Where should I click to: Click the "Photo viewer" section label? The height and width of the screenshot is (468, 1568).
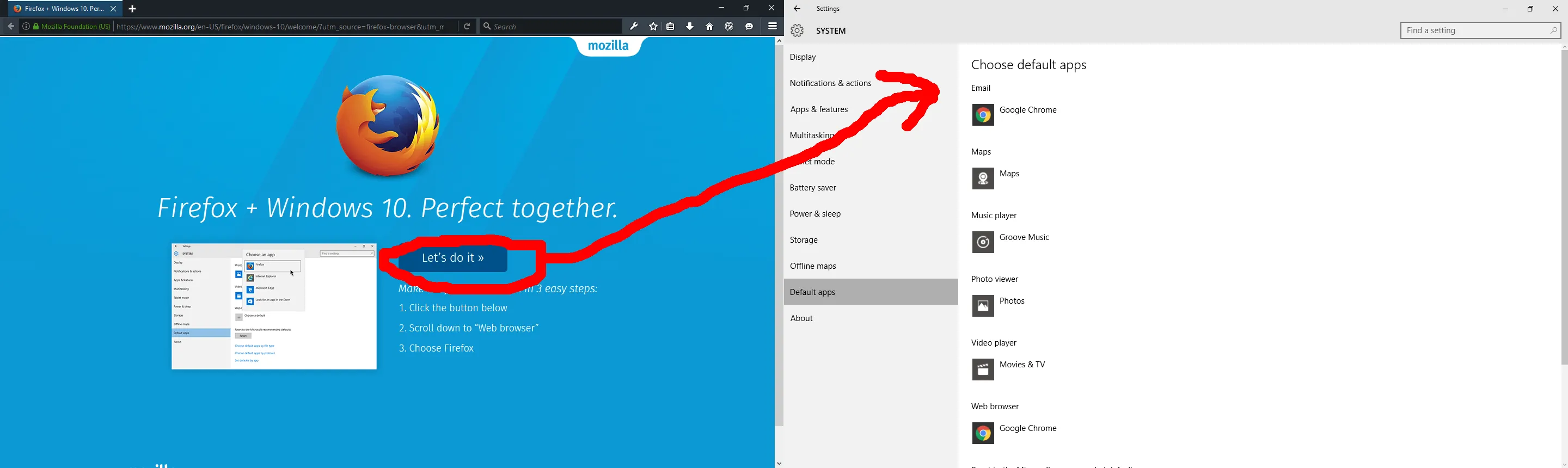click(995, 279)
